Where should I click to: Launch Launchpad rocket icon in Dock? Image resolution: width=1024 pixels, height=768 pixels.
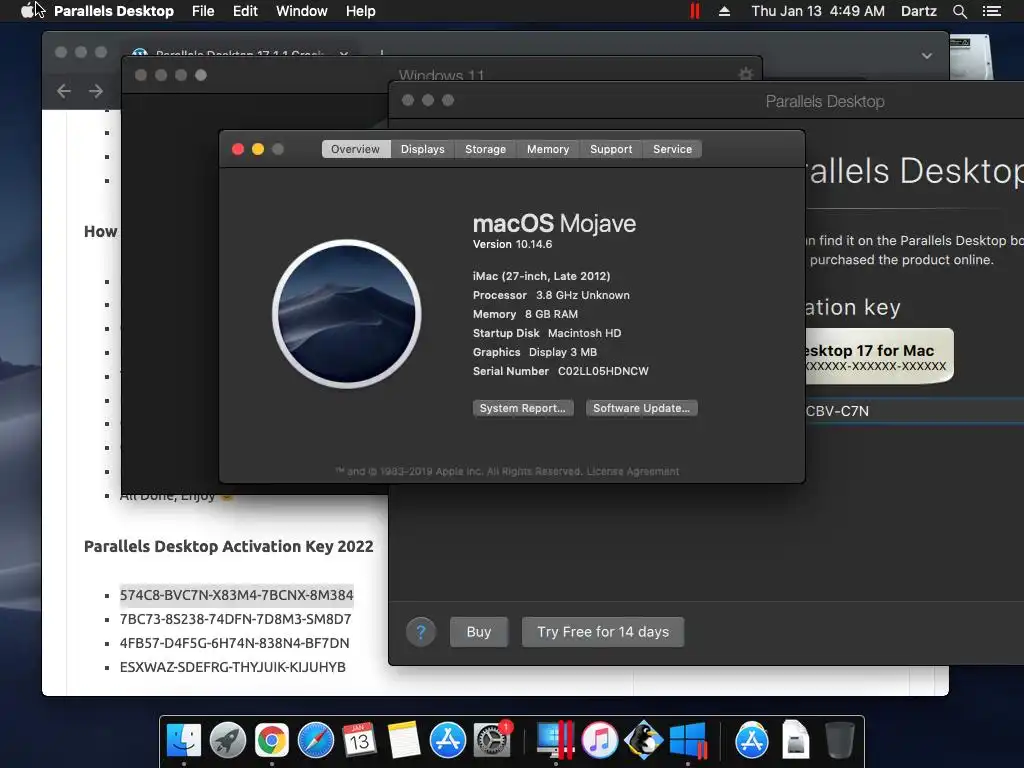click(227, 740)
